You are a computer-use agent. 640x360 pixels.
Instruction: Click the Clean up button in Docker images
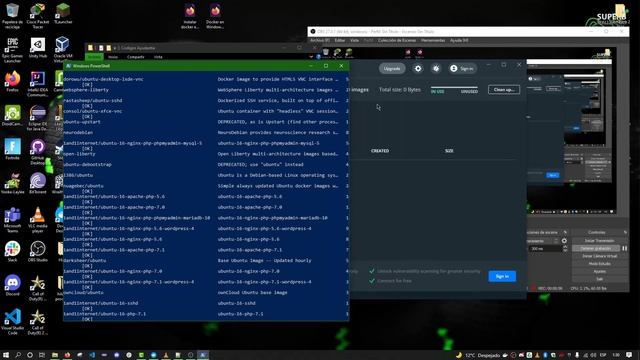504,90
